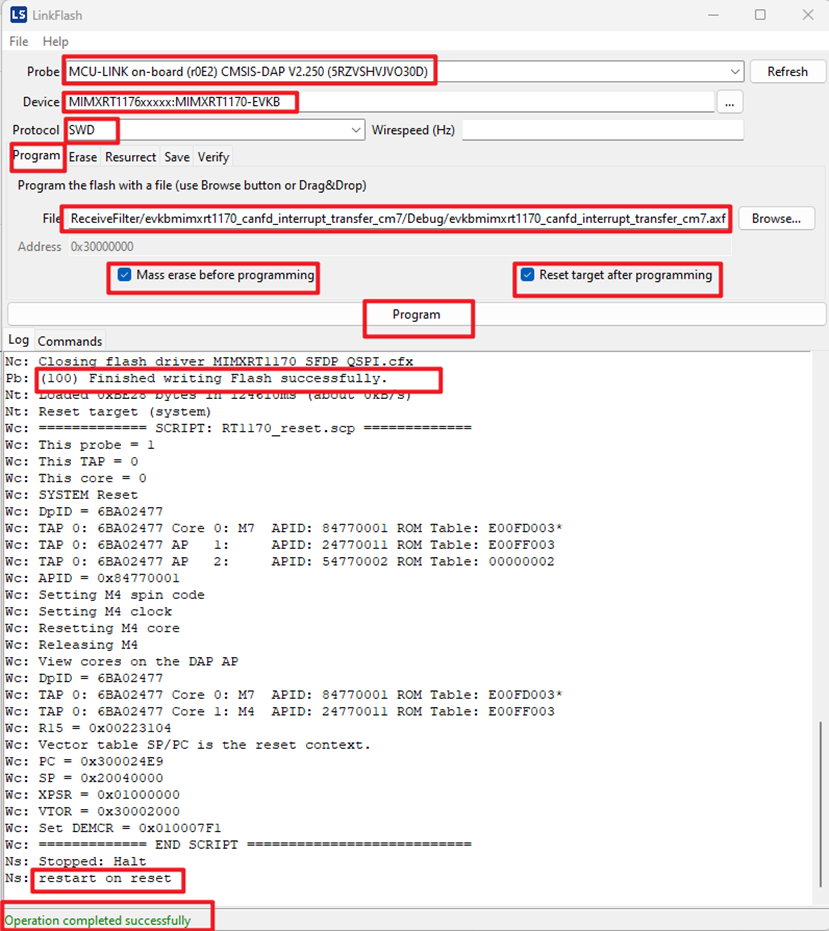Click log line 'Releasing M4'
Screen dimensions: 829x931
tap(88, 644)
